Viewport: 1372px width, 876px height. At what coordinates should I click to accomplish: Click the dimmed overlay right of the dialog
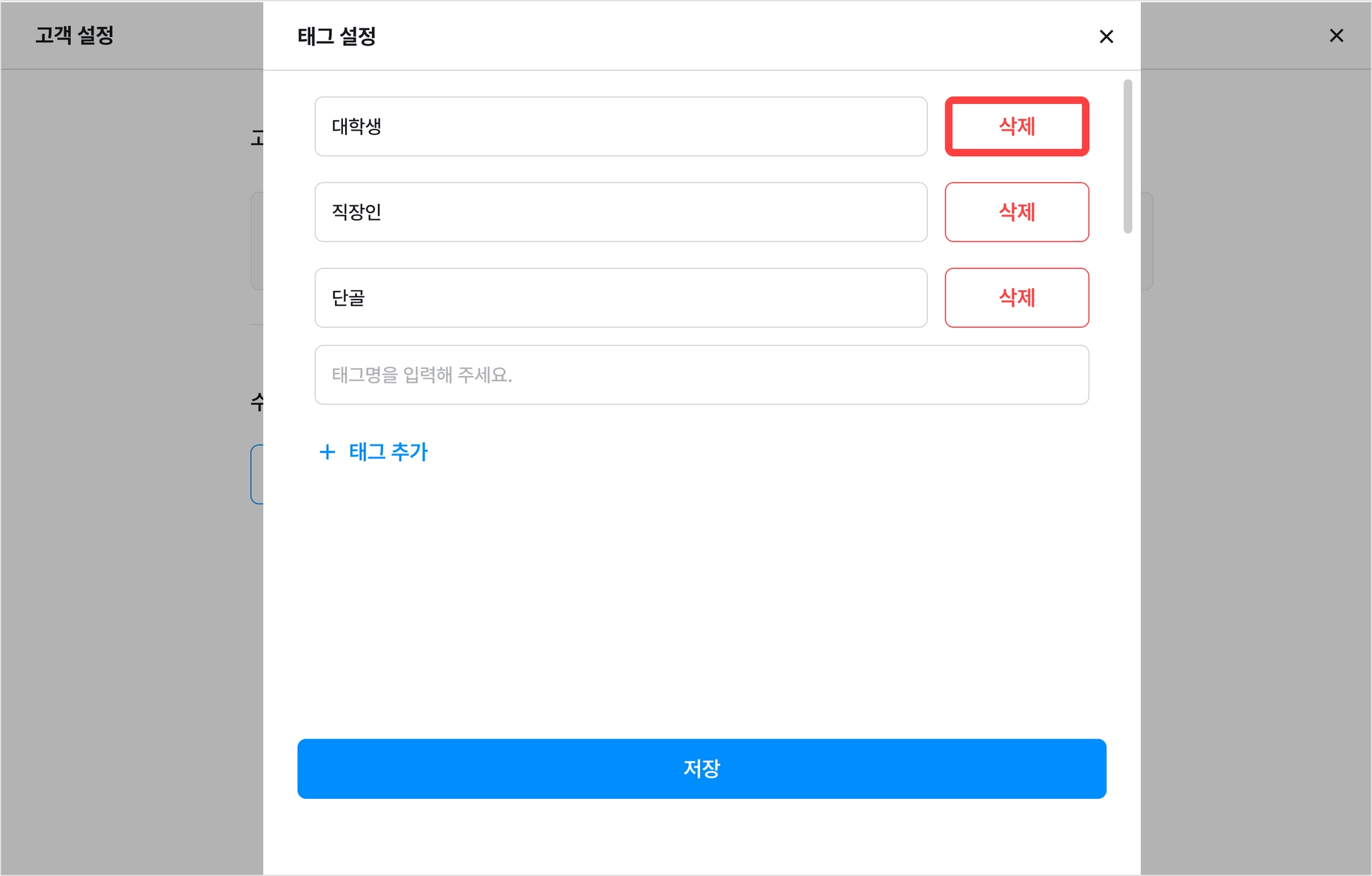pos(1256,469)
